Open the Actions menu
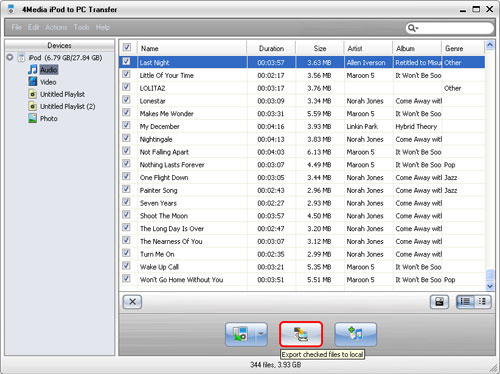 pyautogui.click(x=56, y=27)
